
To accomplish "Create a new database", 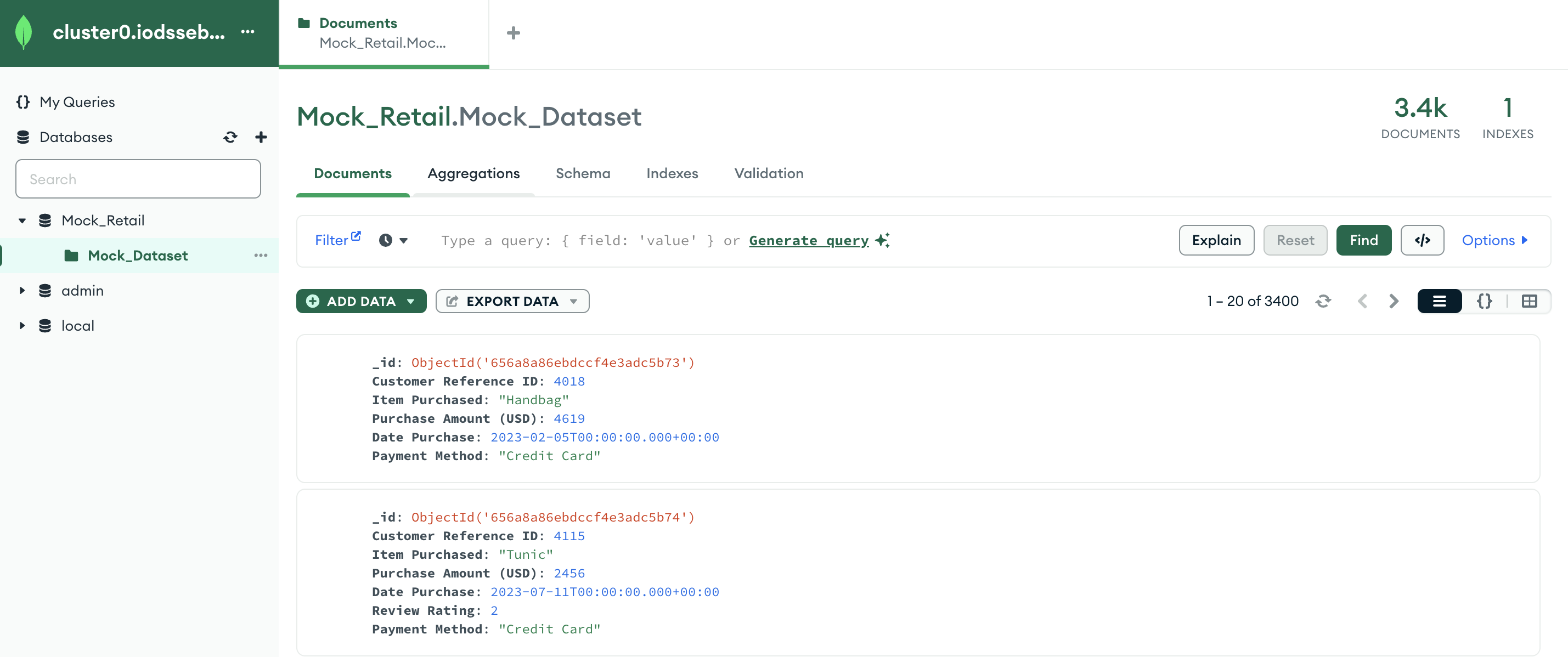I will tap(261, 137).
